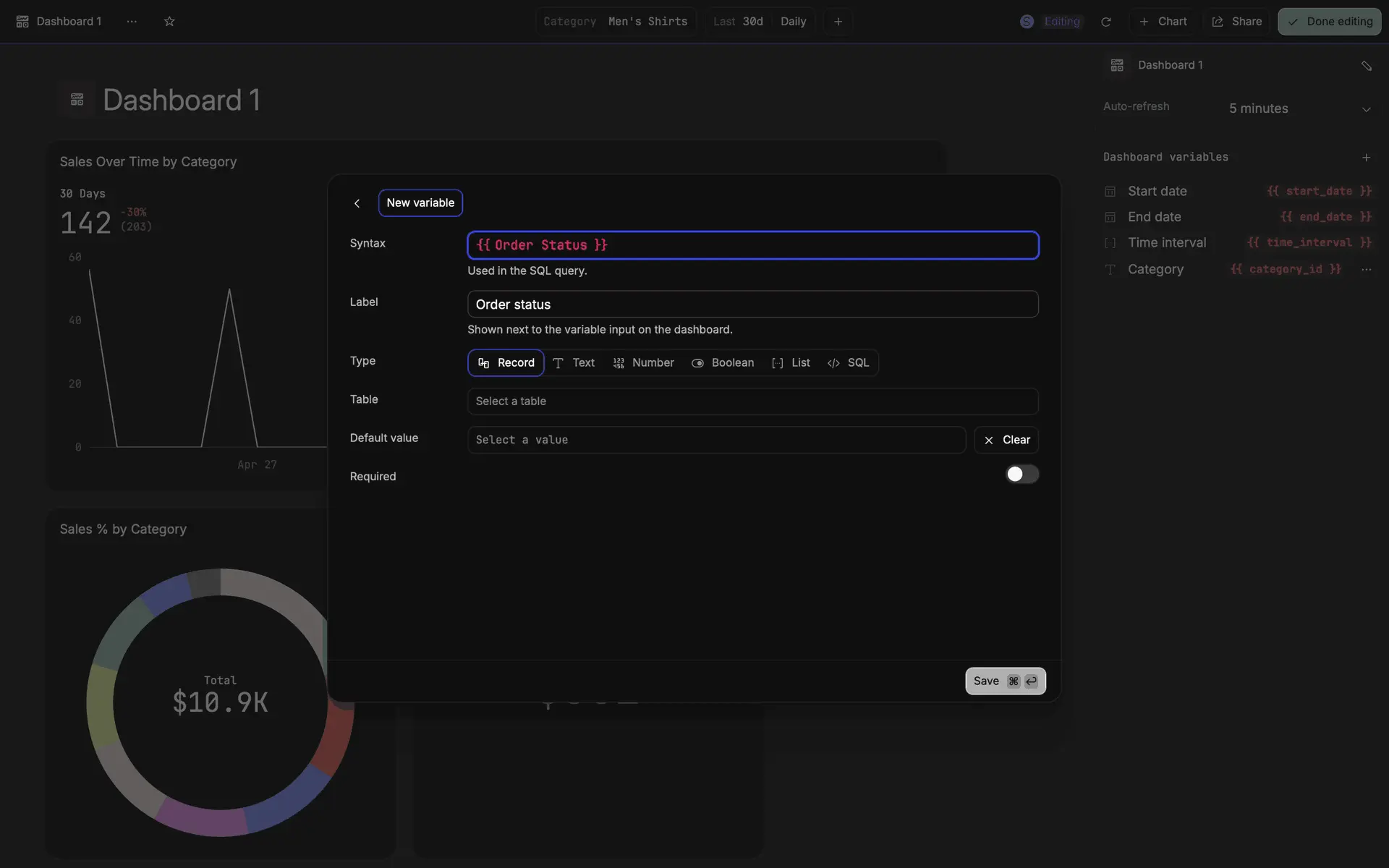
Task: Click the edit pencil icon beside Dashboard 1
Action: (x=1366, y=66)
